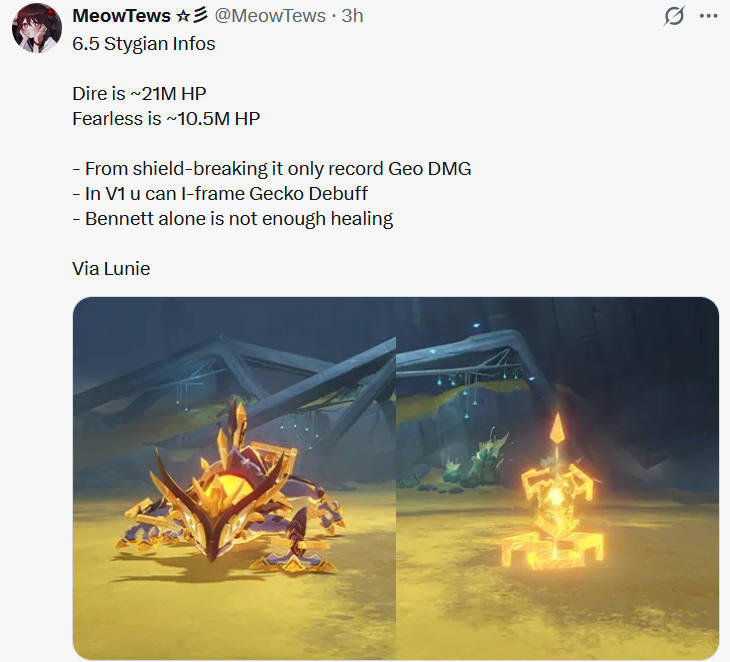
Task: Open the MeowTews display name link
Action: point(121,16)
